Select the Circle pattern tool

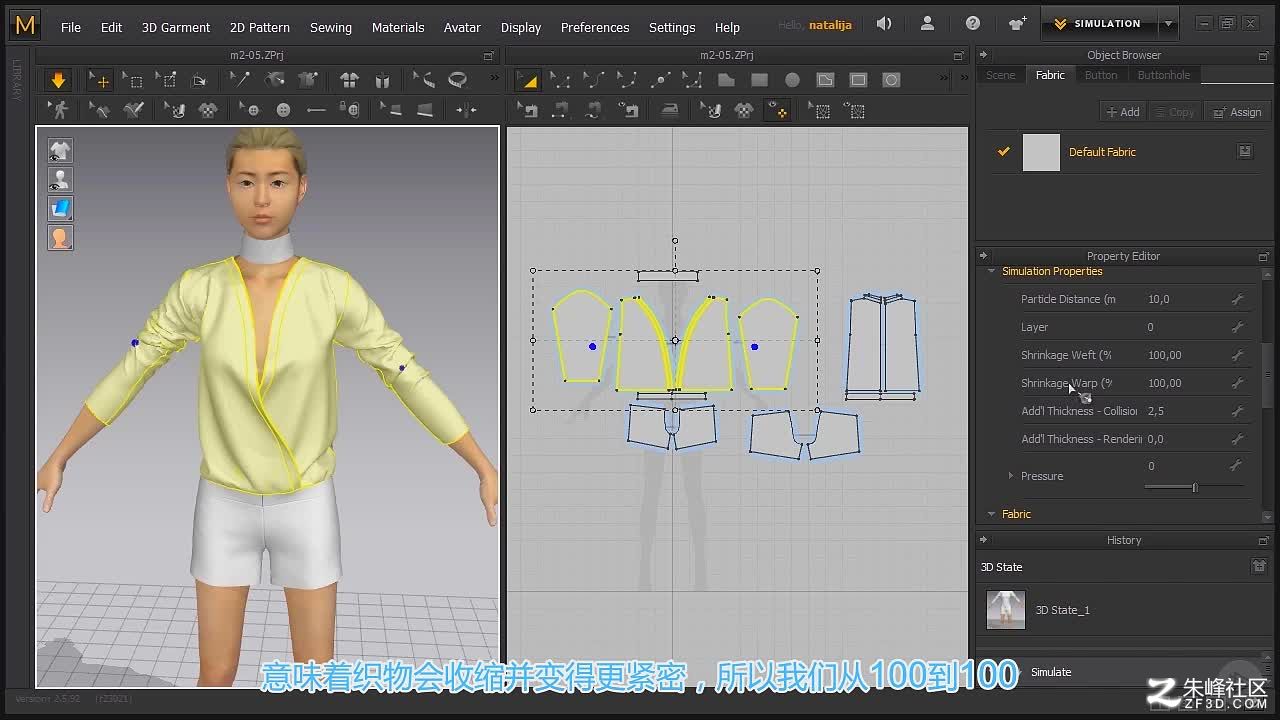click(792, 80)
